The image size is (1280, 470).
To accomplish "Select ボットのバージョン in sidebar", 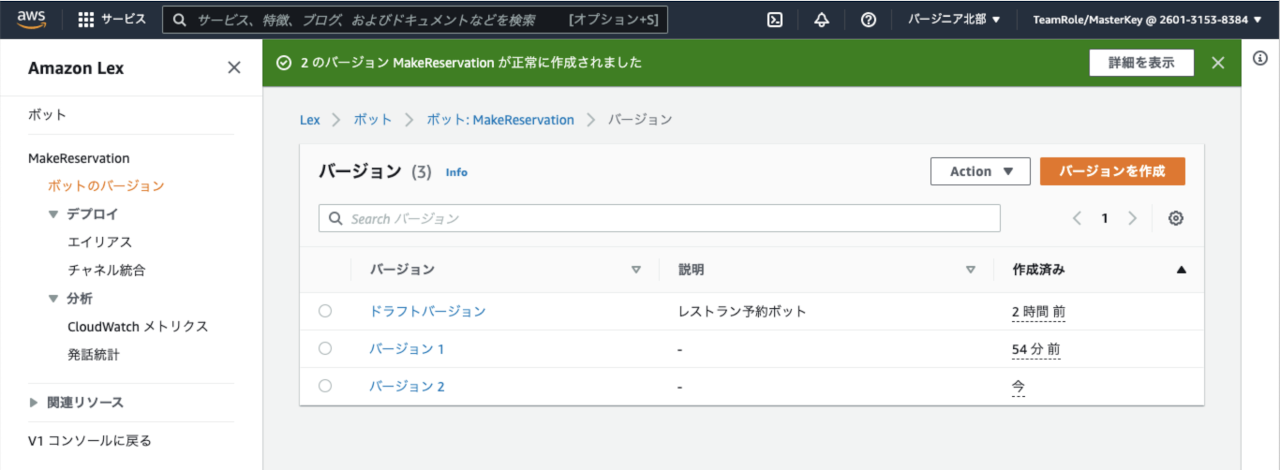I will tap(106, 186).
